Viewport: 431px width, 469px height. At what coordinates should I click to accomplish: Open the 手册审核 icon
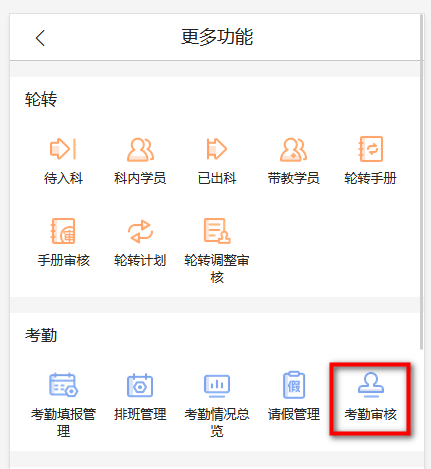pyautogui.click(x=63, y=231)
